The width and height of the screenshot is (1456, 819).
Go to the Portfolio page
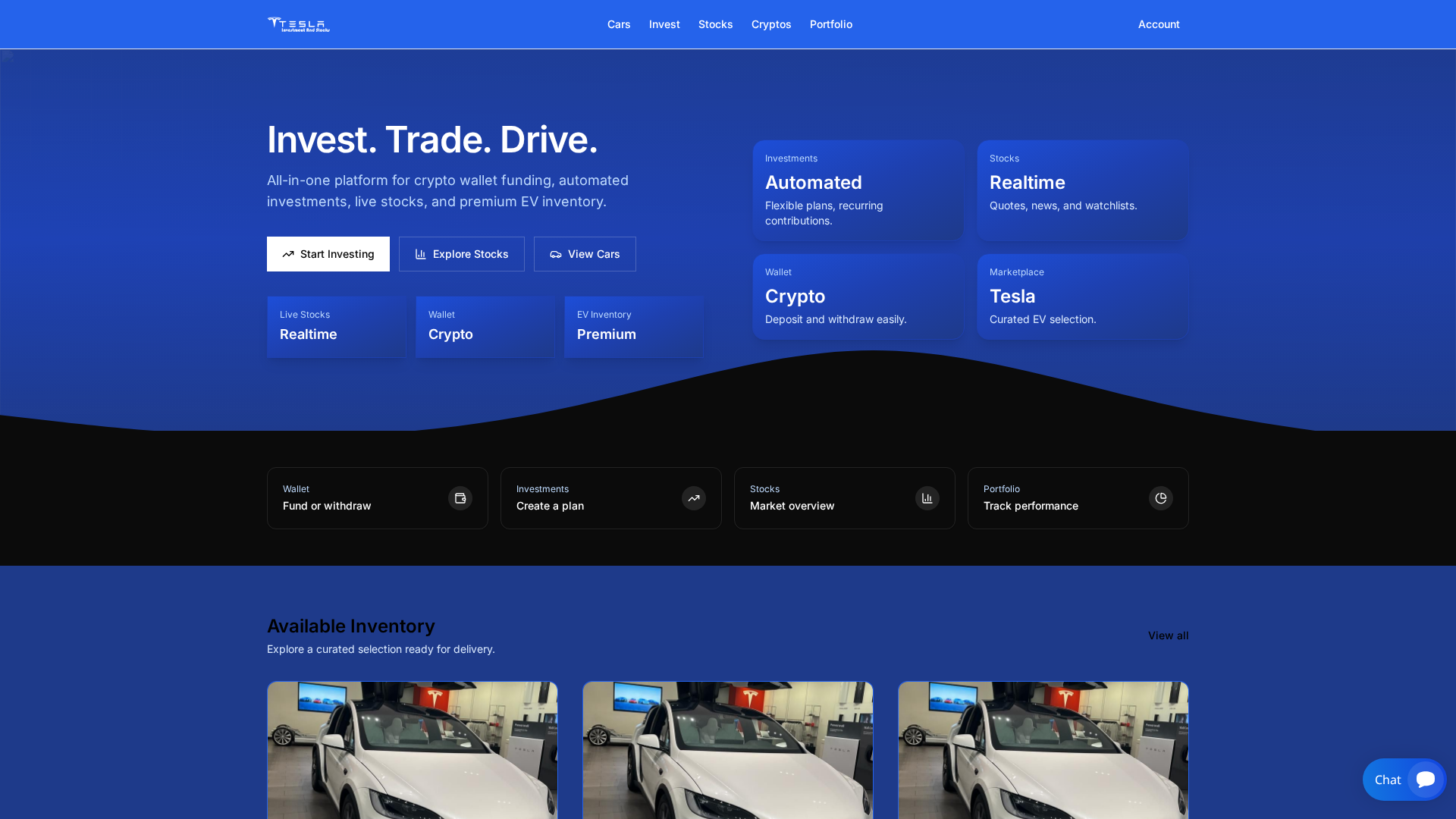pos(831,24)
